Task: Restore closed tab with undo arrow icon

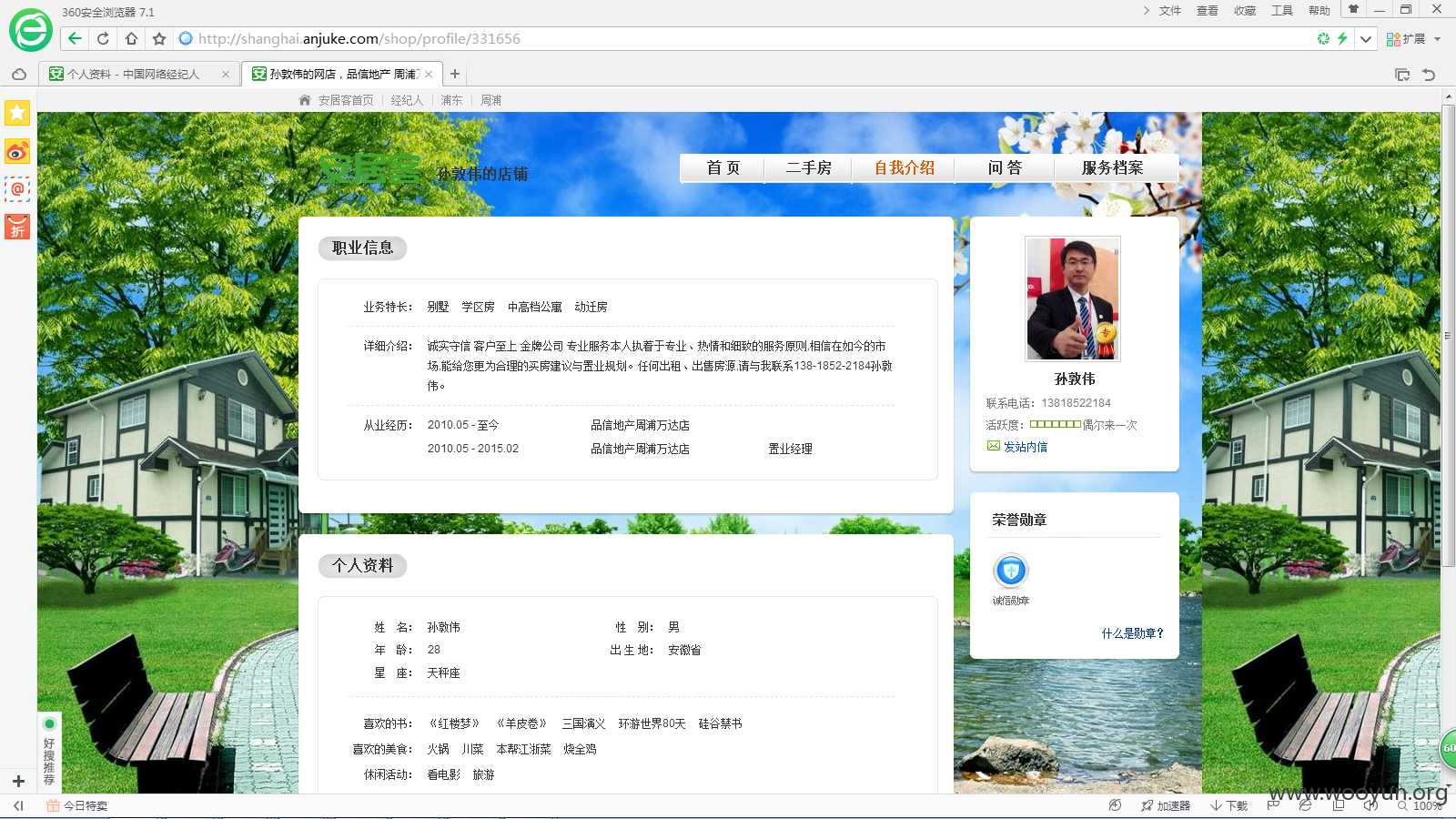Action: pyautogui.click(x=1429, y=75)
